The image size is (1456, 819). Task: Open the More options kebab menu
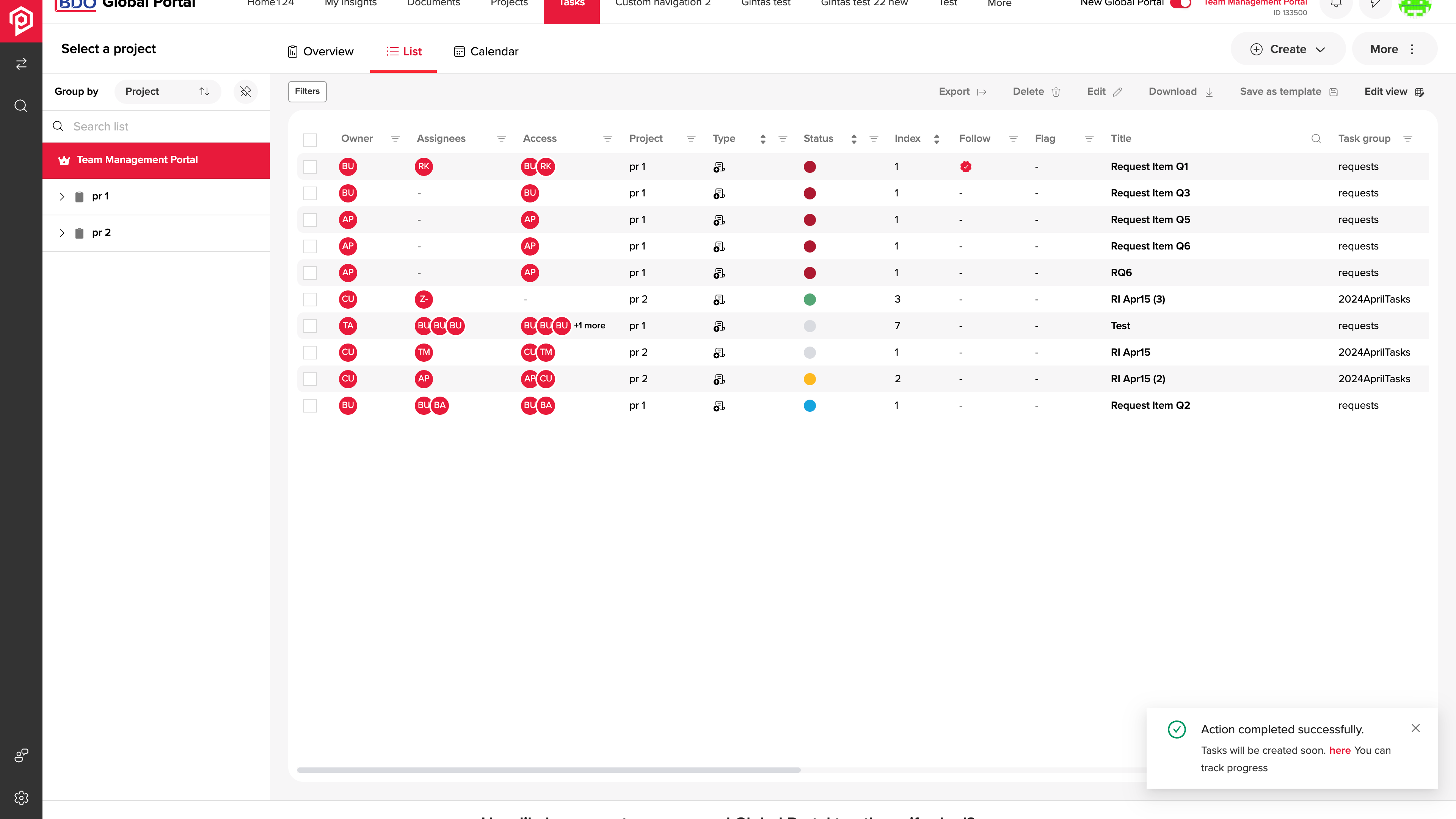1395,49
